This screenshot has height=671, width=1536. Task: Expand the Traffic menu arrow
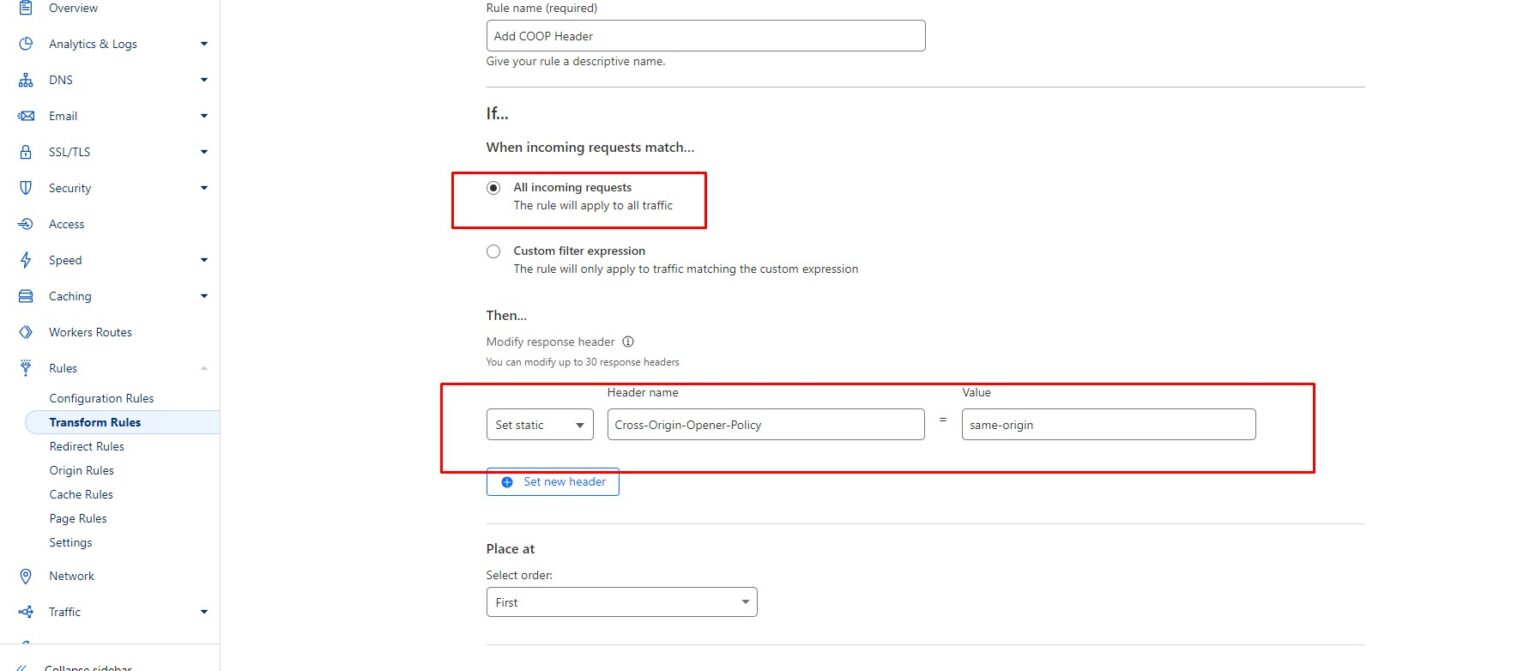tap(204, 612)
